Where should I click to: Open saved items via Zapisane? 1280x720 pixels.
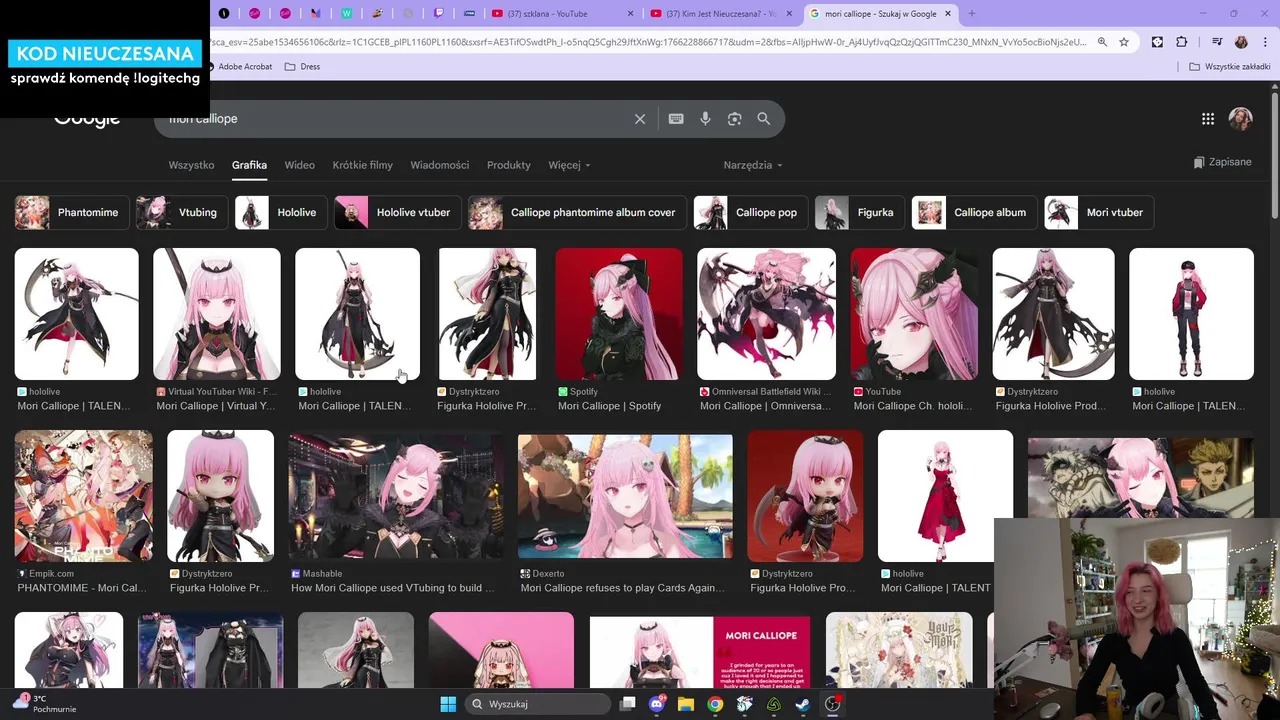(1222, 162)
